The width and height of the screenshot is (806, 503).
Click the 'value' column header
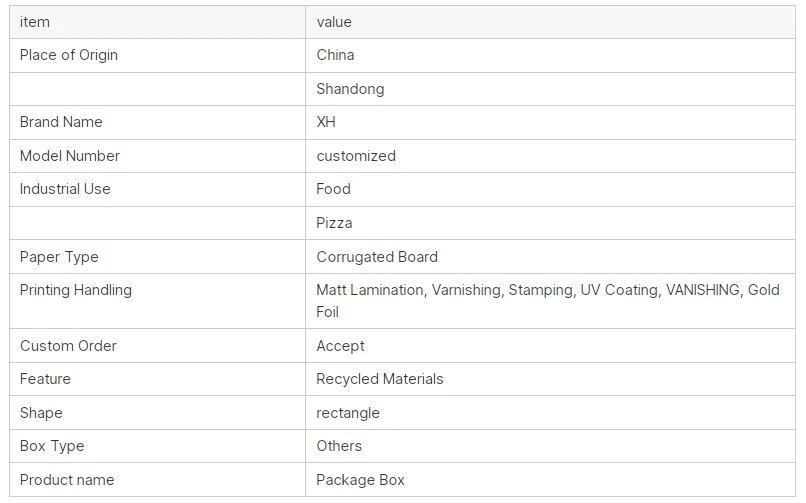coord(551,22)
